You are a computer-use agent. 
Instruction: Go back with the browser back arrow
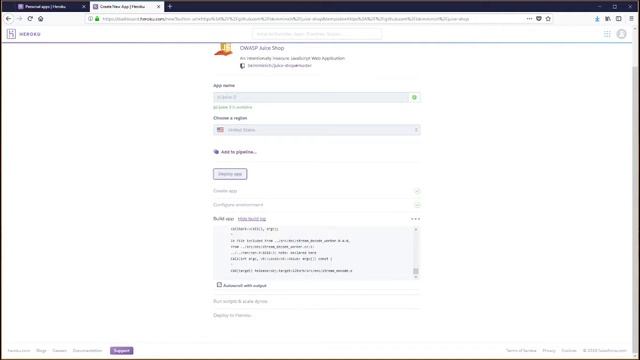pos(9,19)
